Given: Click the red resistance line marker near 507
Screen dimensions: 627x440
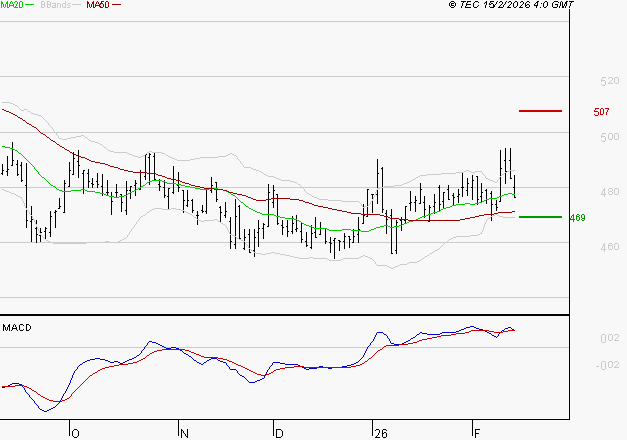Looking at the screenshot, I should pos(540,111).
